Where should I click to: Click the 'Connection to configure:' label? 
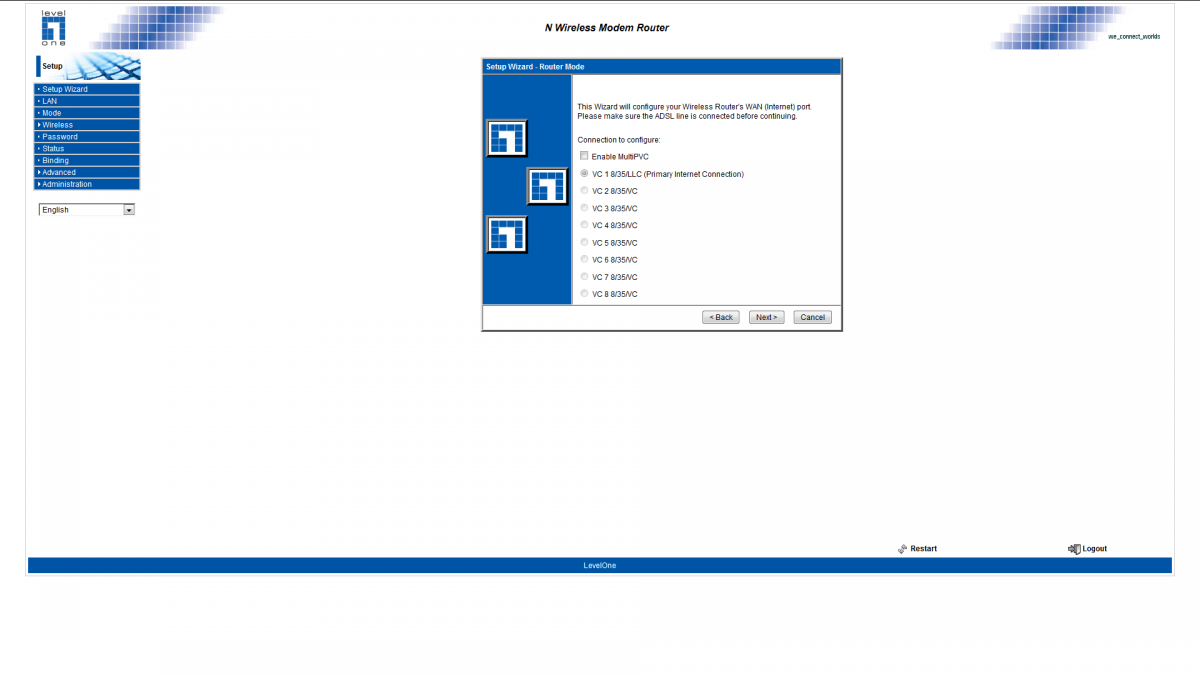tap(619, 139)
